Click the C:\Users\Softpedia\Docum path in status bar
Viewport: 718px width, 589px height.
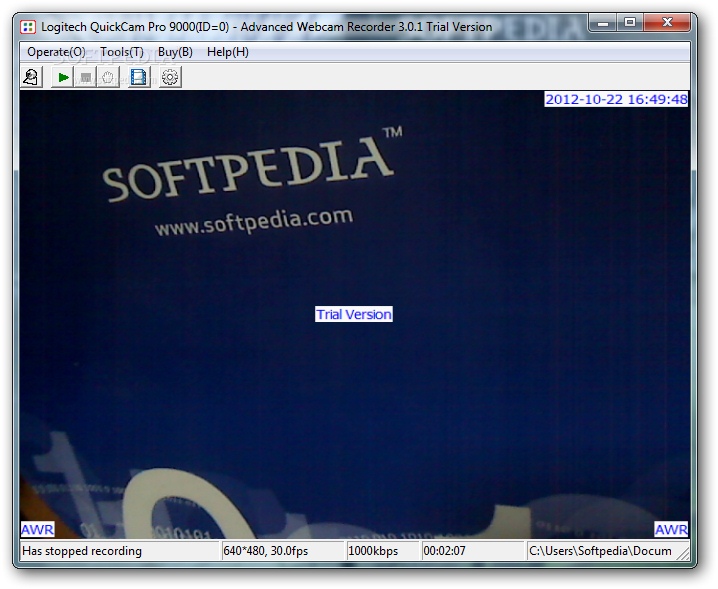[x=600, y=551]
